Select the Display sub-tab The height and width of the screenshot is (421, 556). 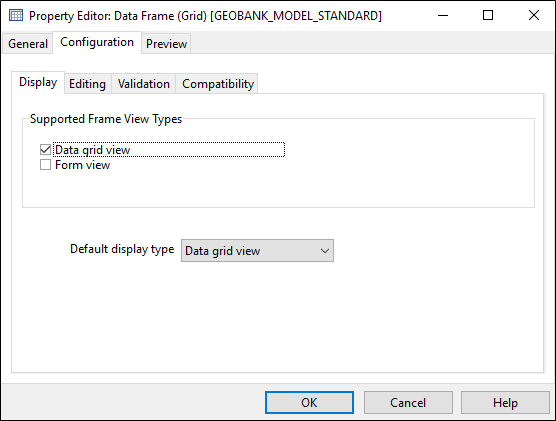pos(38,82)
